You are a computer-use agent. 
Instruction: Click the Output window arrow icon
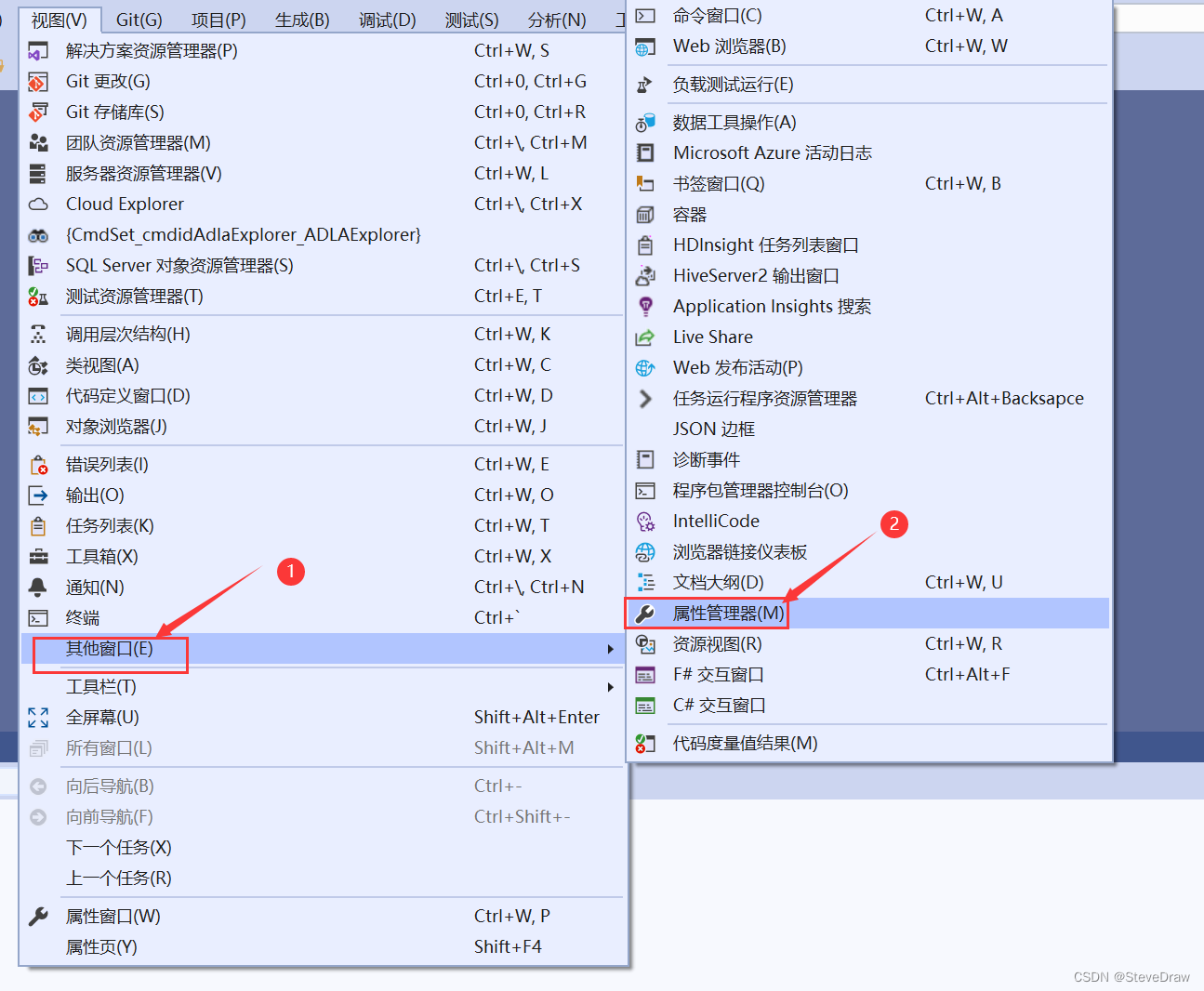tap(38, 495)
